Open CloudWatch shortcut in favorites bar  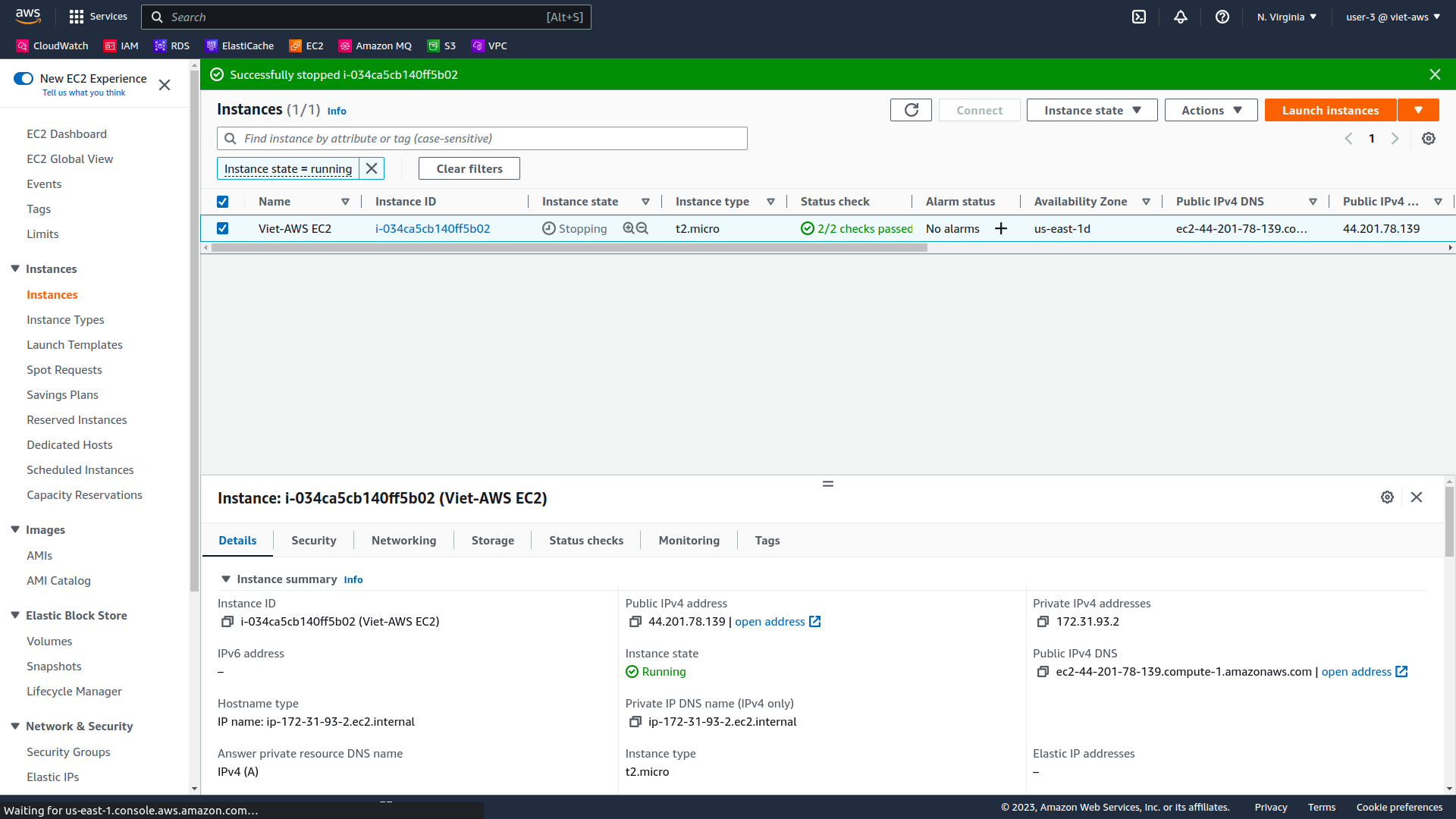click(52, 45)
